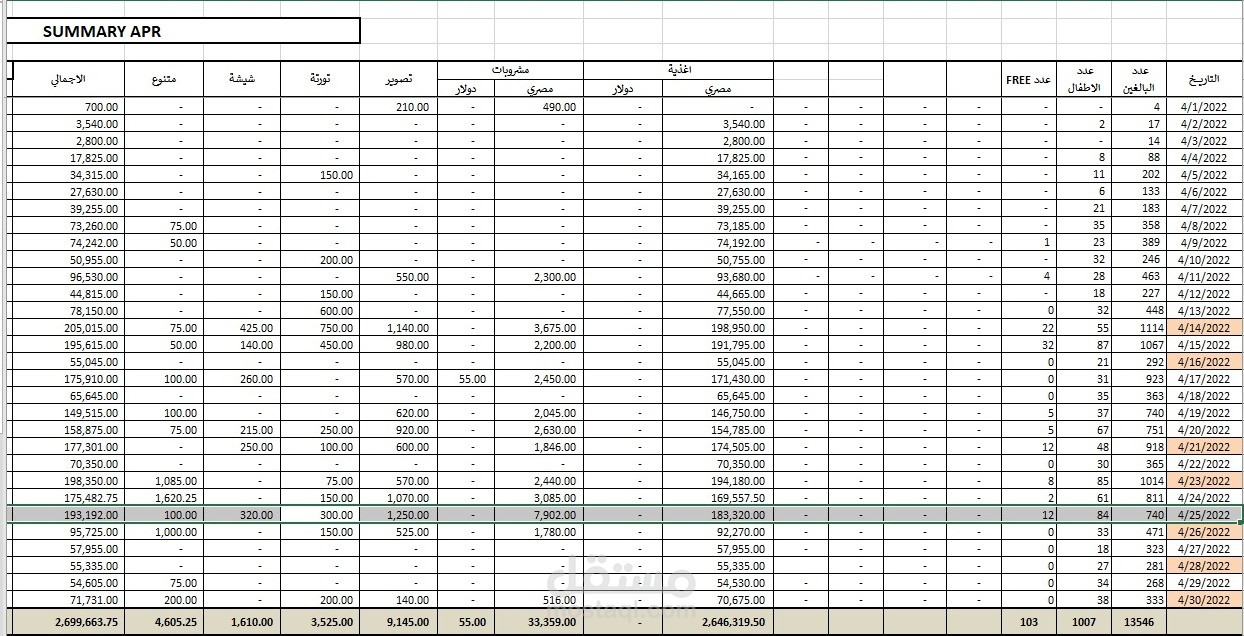Select the total cell 4,605.25
Image resolution: width=1244 pixels, height=636 pixels.
tap(163, 621)
